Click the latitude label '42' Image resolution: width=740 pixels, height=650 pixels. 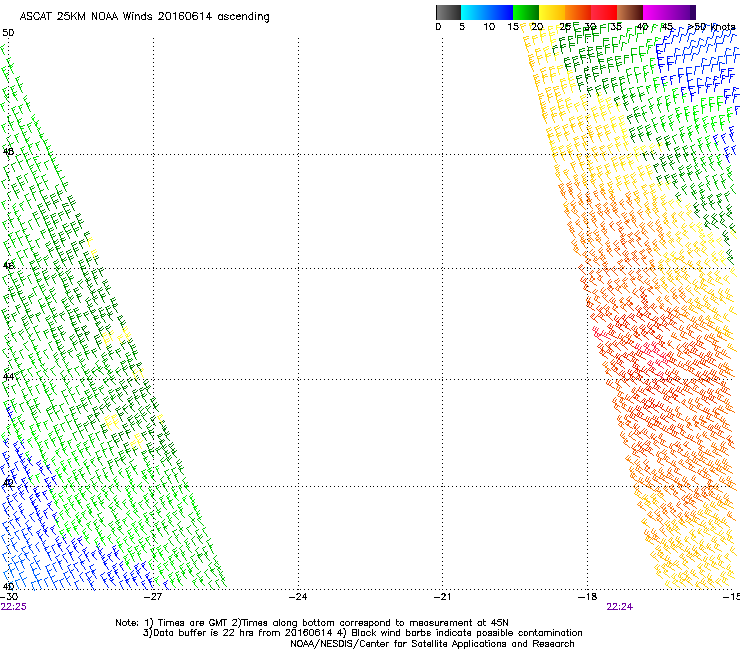[x=8, y=483]
